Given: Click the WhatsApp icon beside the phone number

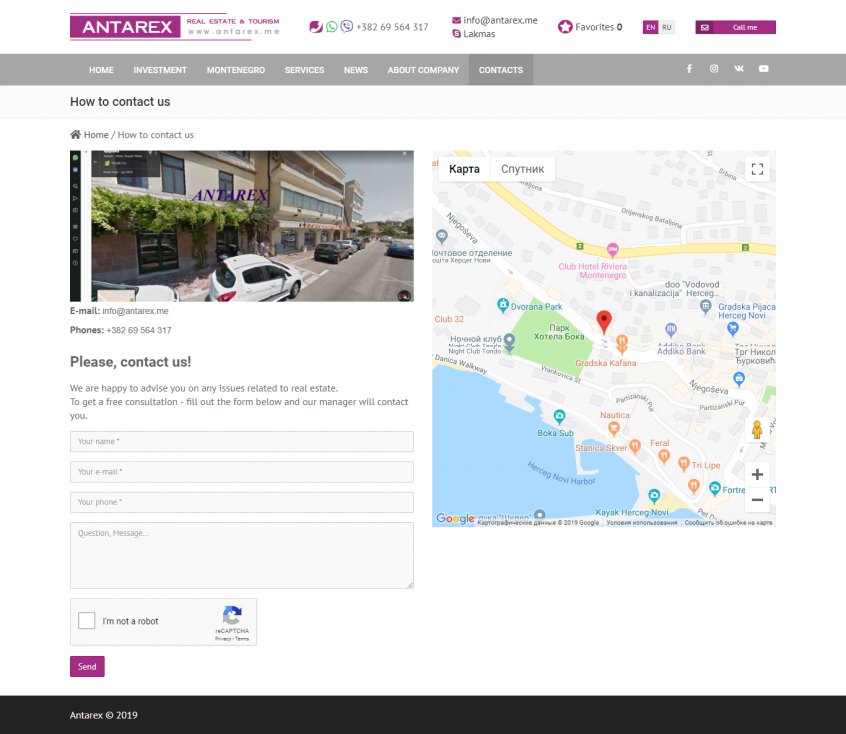Looking at the screenshot, I should [332, 27].
